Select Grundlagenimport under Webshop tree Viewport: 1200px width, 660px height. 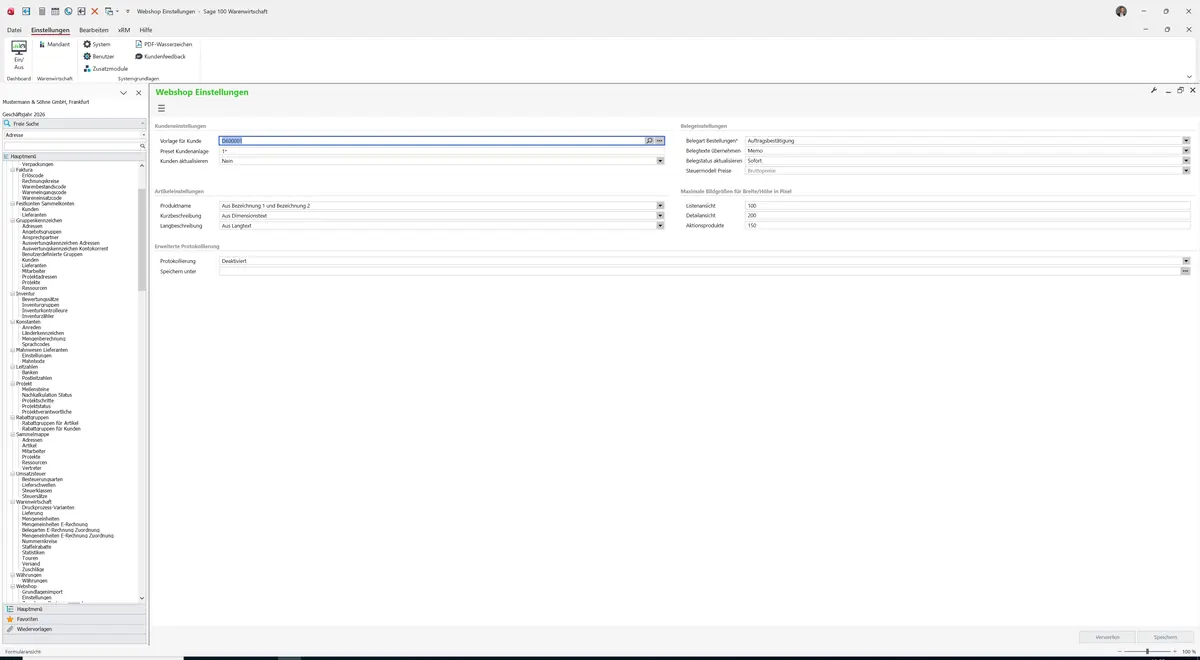[42, 592]
